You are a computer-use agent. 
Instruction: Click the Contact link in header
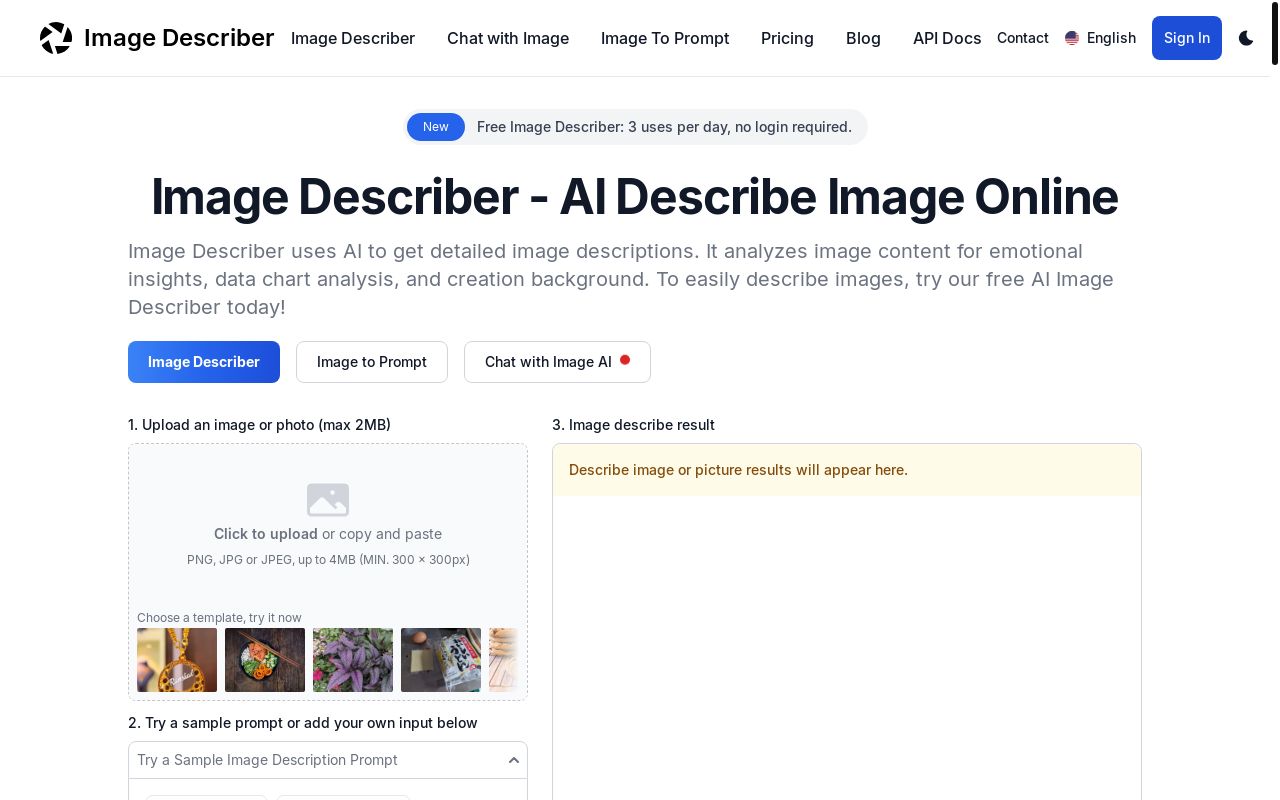(x=1022, y=38)
